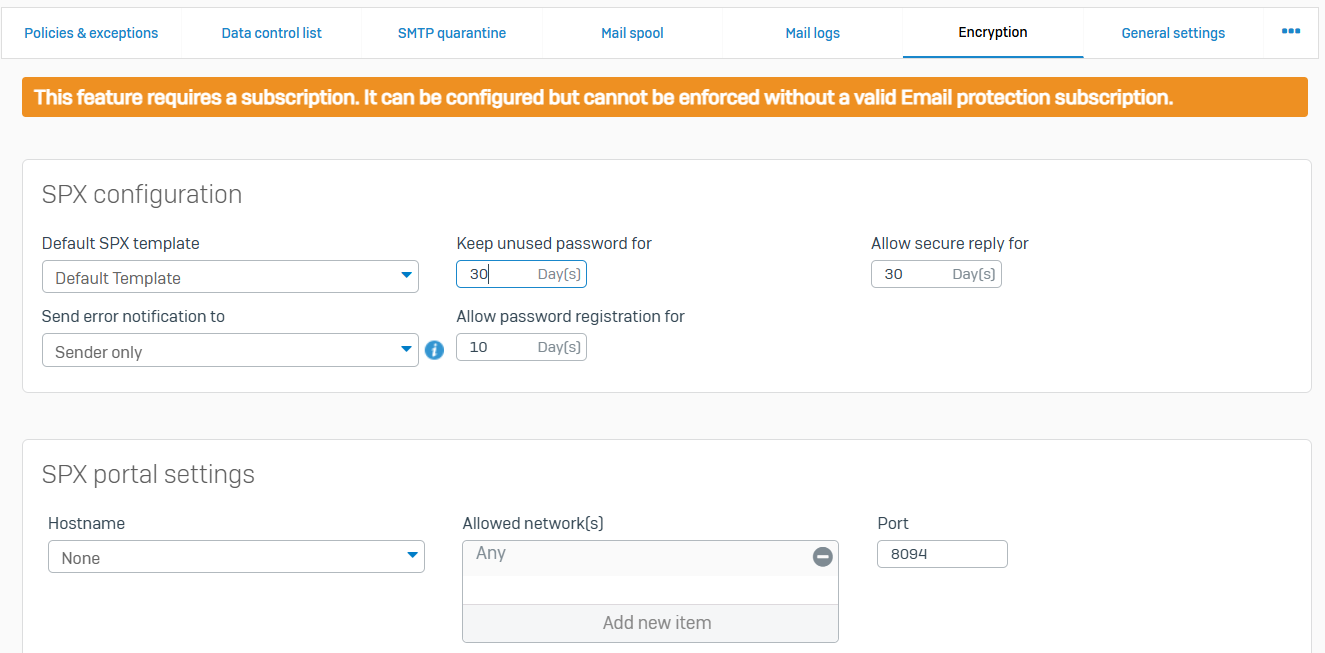Go to the SMTP quarantine tab

click(452, 33)
